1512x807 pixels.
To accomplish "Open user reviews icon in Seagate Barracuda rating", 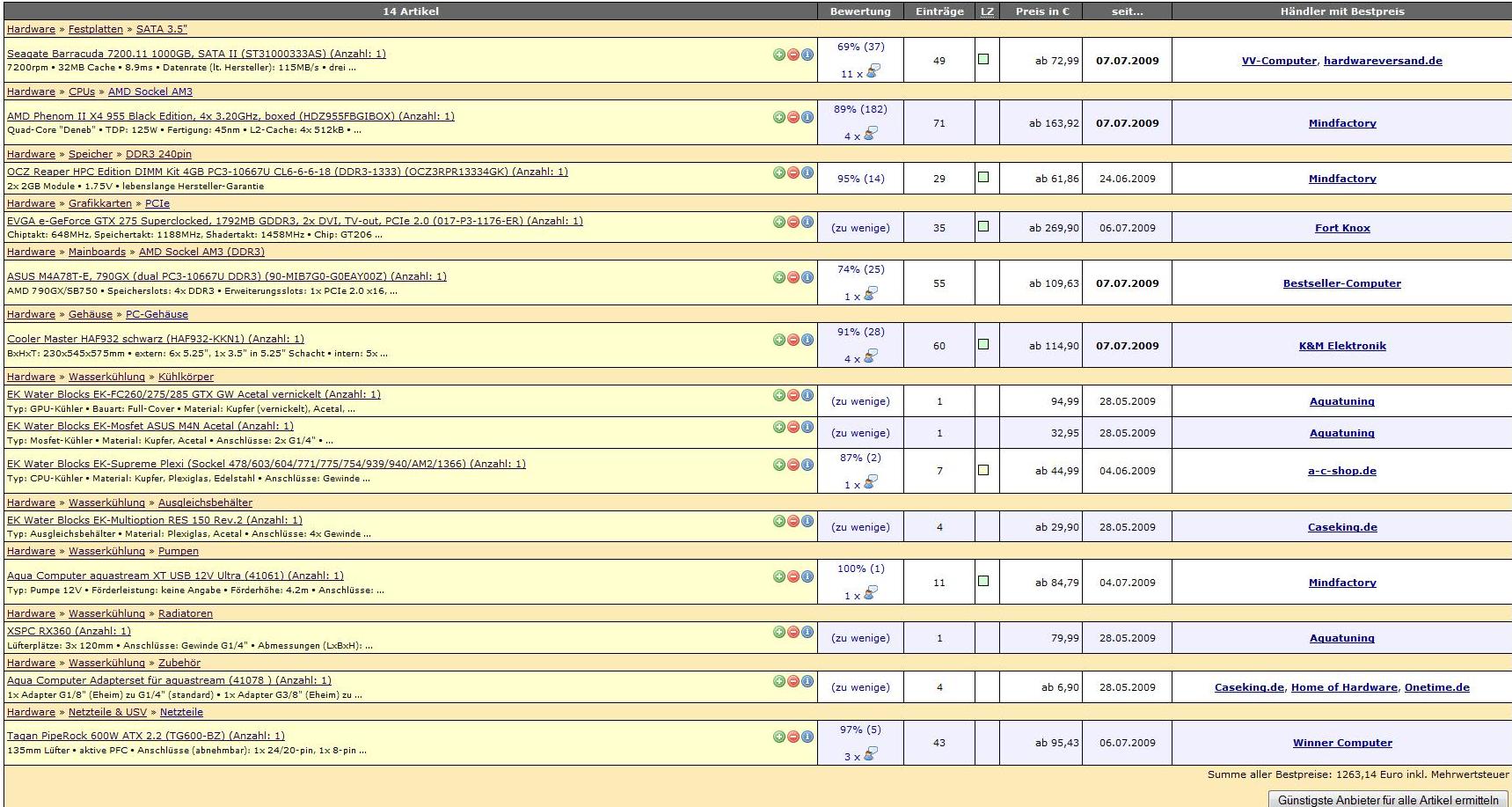I will click(x=873, y=71).
